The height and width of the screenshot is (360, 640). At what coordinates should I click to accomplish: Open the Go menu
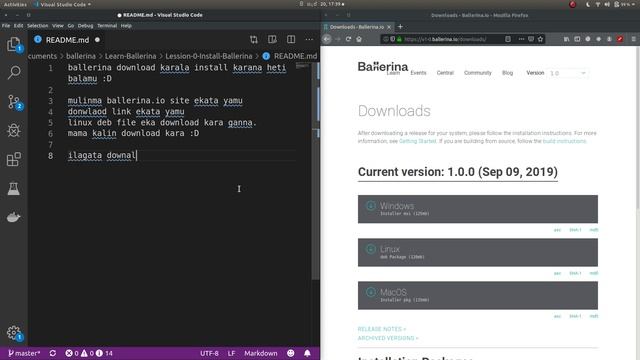tap(71, 26)
